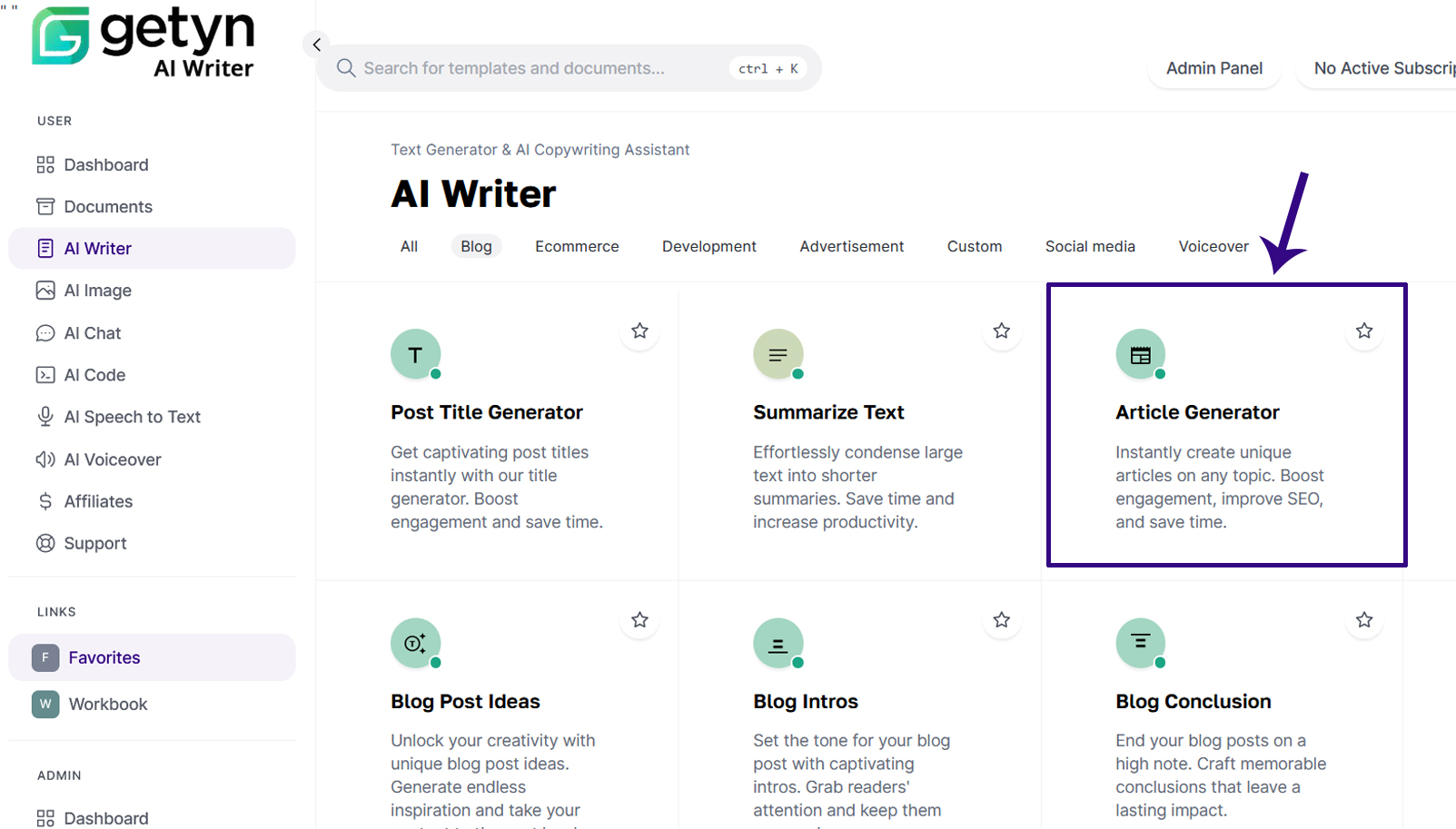Open AI Image via its picture icon
The image size is (1456, 829).
pyautogui.click(x=45, y=291)
